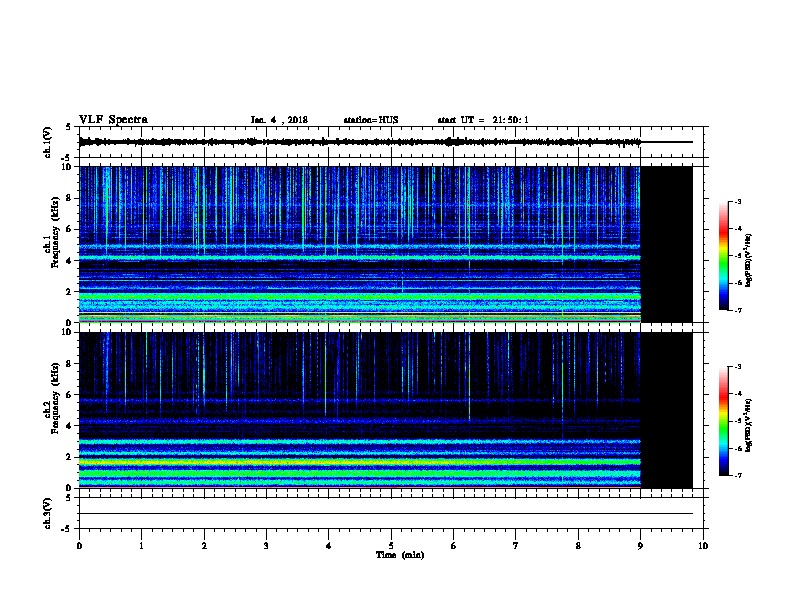This screenshot has width=792, height=612.
Task: Click the "6" frequency tick of ch.1 spectrogram
Action: click(x=70, y=229)
